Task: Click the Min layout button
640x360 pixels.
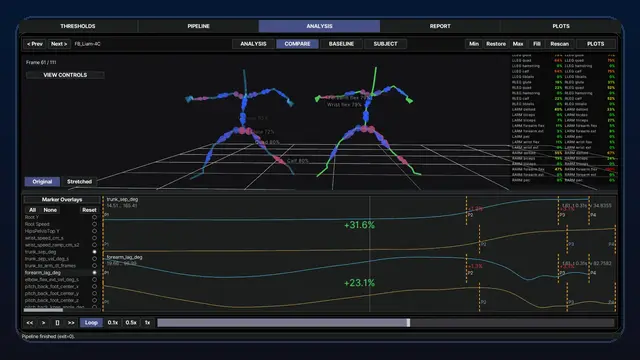Action: tap(474, 44)
